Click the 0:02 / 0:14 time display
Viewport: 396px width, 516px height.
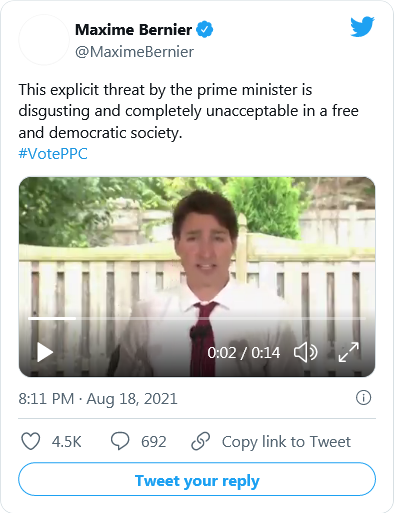[244, 353]
